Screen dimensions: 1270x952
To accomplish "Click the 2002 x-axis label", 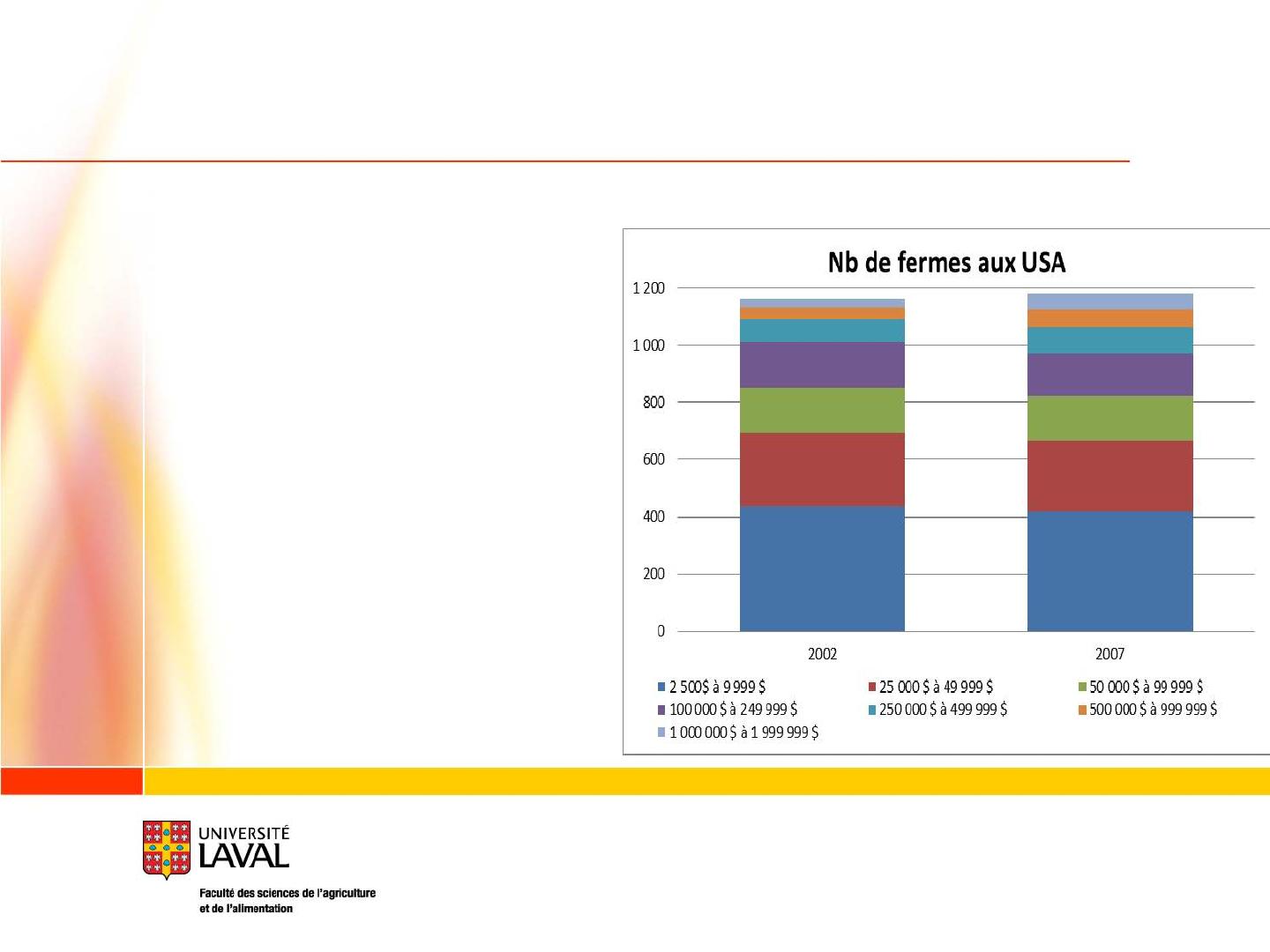I will [x=822, y=654].
